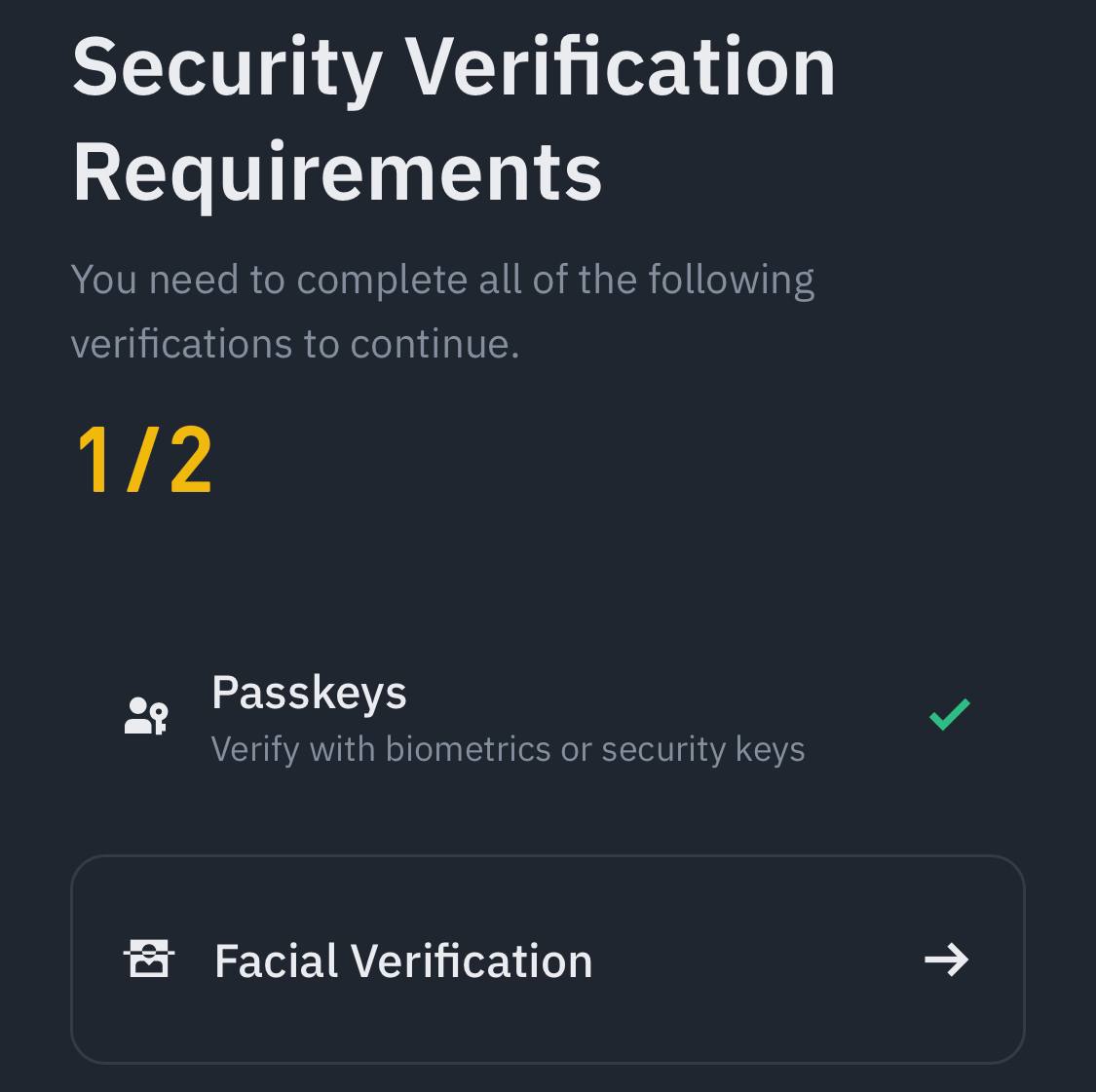1096x1092 pixels.
Task: Click the yellow slash in the step counter
Action: 139,460
